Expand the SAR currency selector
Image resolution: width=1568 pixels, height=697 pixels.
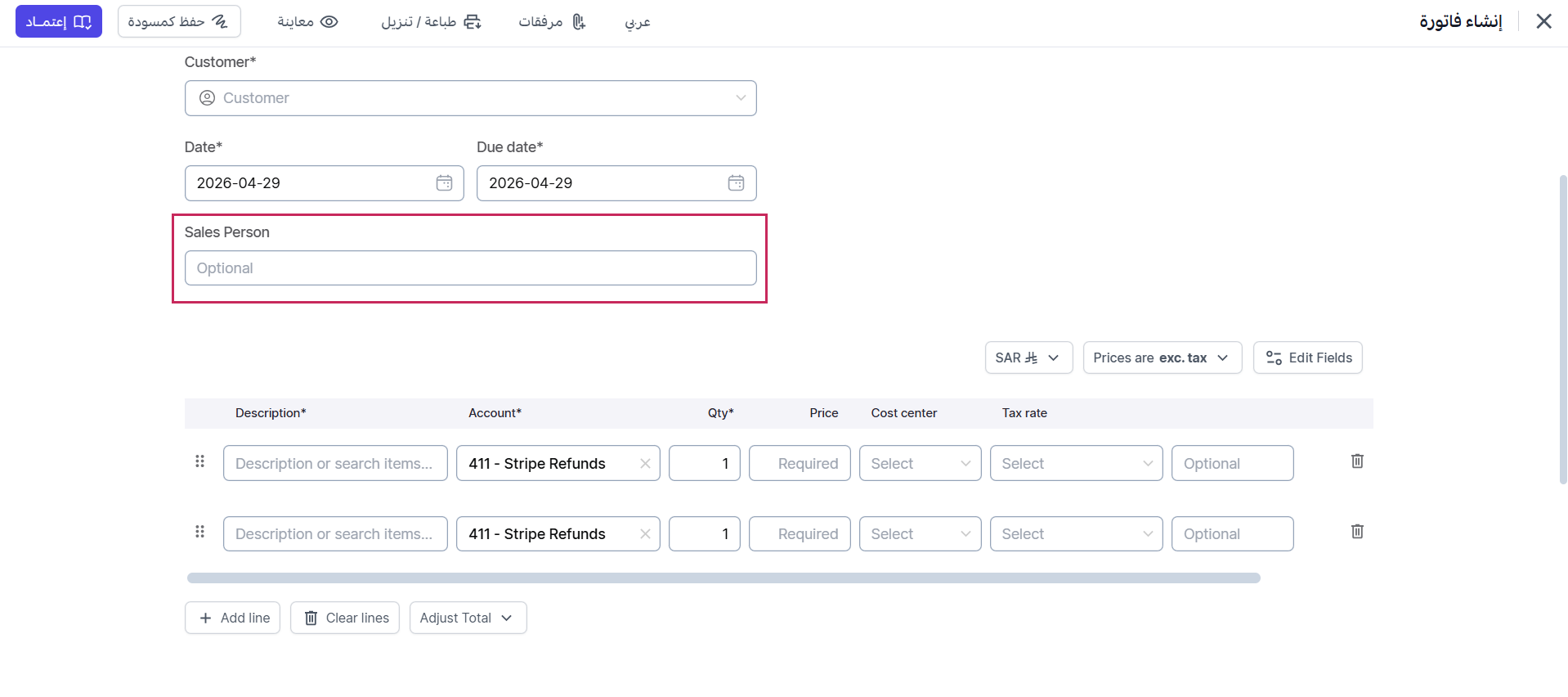tap(1028, 357)
